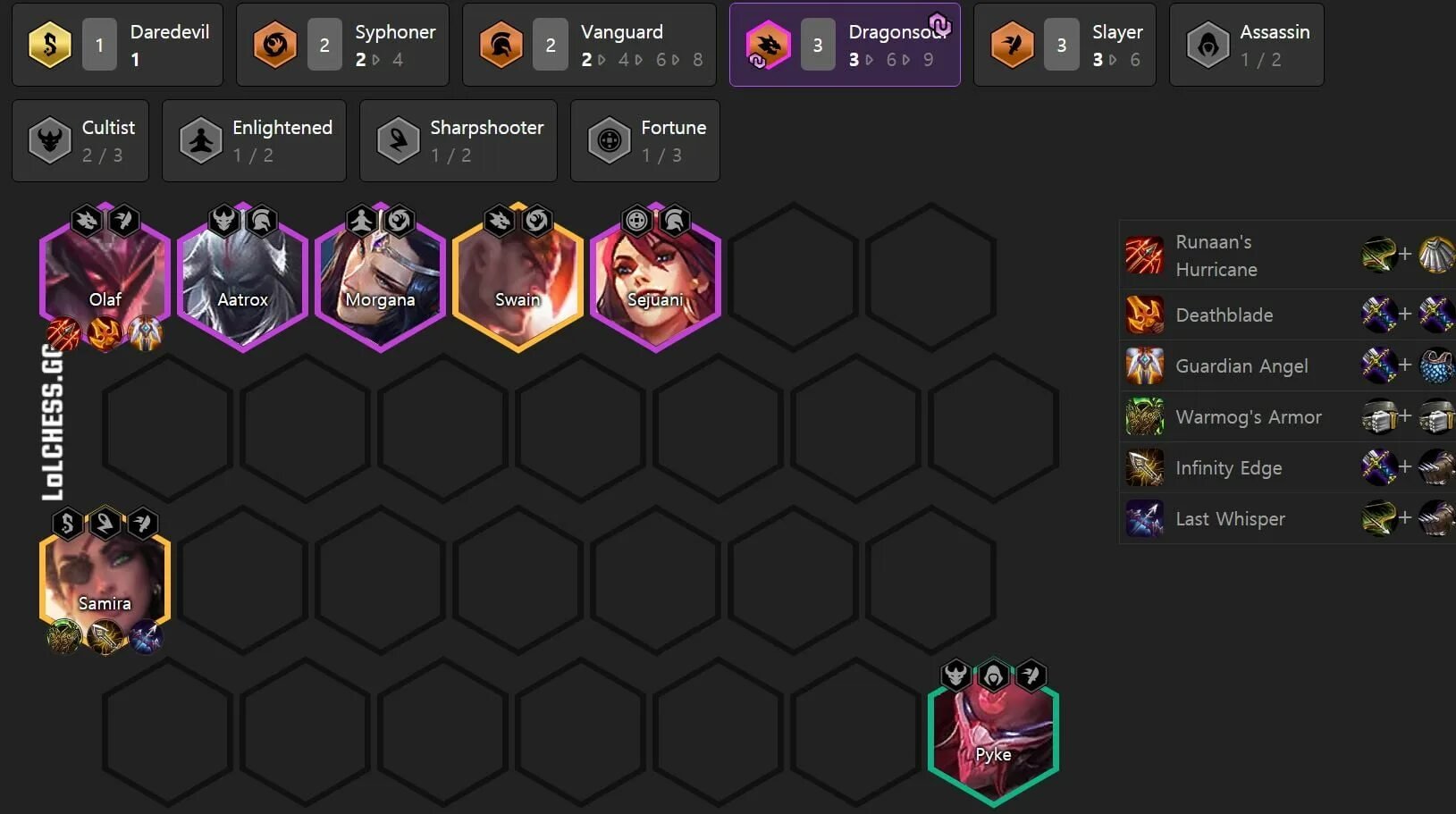The height and width of the screenshot is (814, 1456).
Task: Open the Runaan's Hurricane item entry
Action: pos(1287,256)
